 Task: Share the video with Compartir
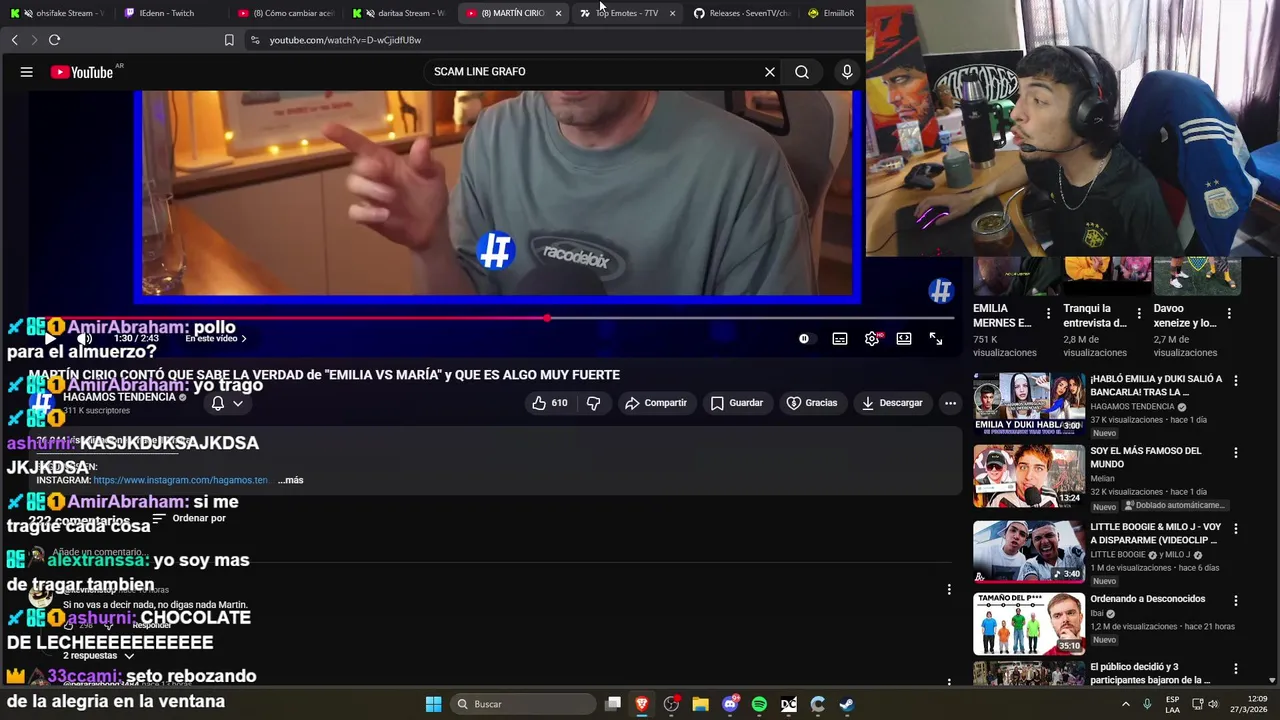click(x=656, y=403)
